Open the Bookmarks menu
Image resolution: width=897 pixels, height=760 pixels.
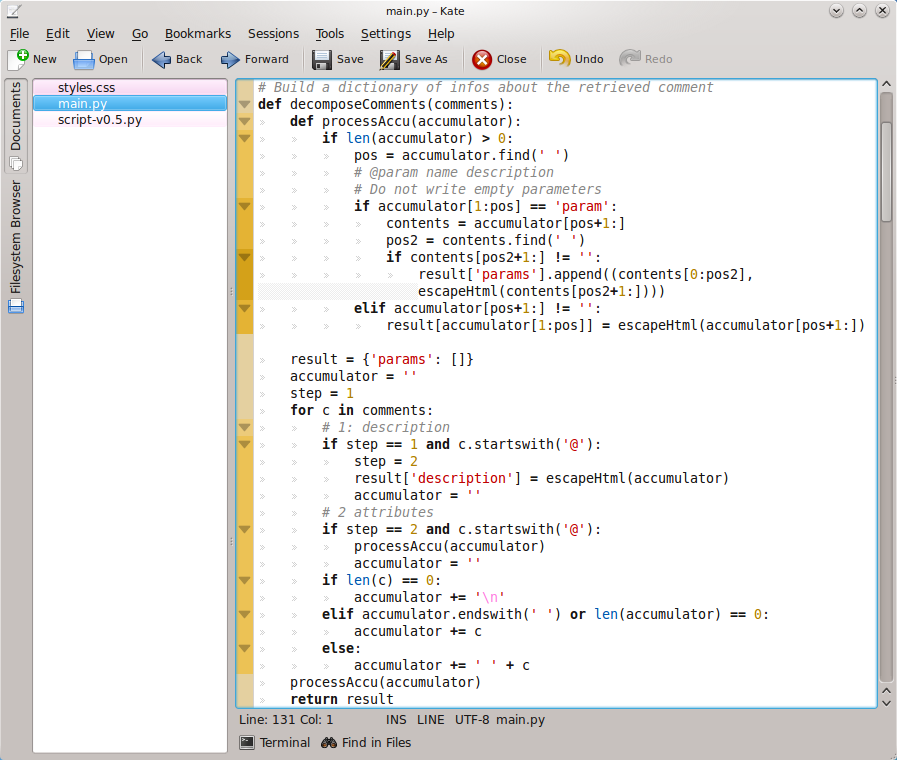pos(197,33)
